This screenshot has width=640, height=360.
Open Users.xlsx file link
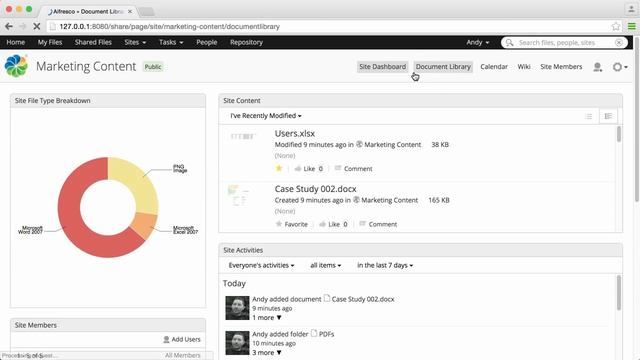coord(295,133)
